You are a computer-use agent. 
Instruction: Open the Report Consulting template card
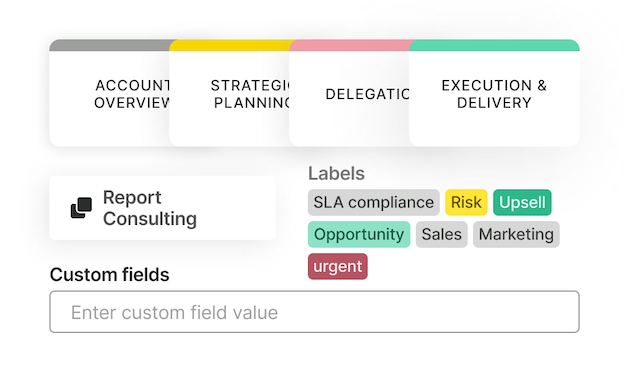click(x=162, y=208)
